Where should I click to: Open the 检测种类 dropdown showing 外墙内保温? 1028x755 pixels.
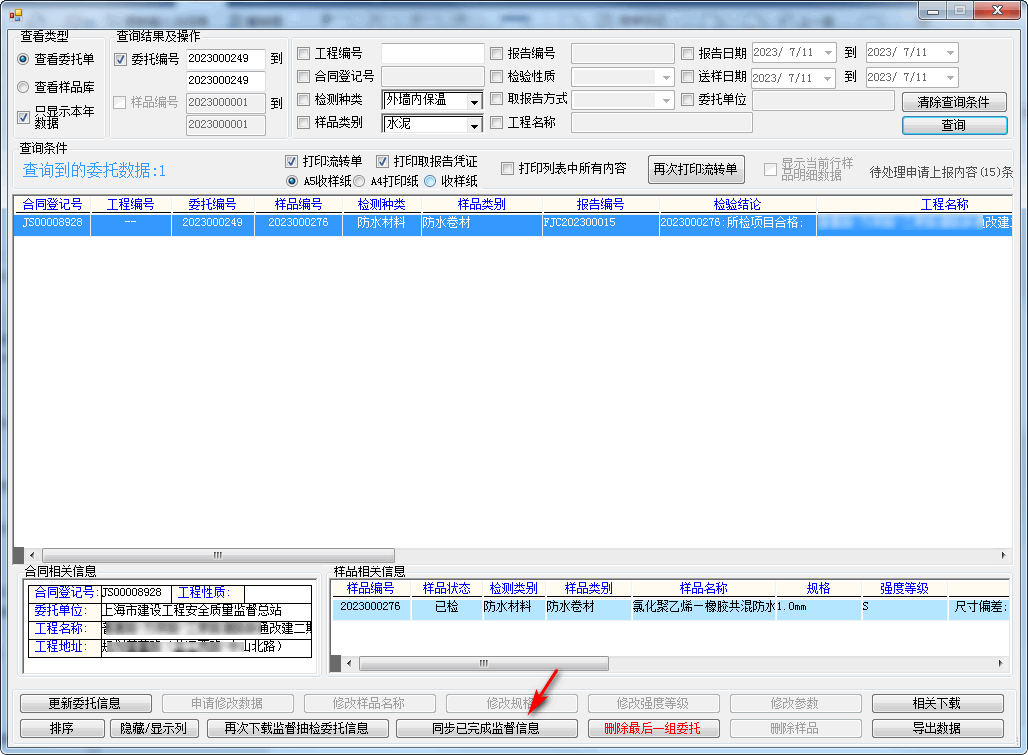[x=474, y=101]
